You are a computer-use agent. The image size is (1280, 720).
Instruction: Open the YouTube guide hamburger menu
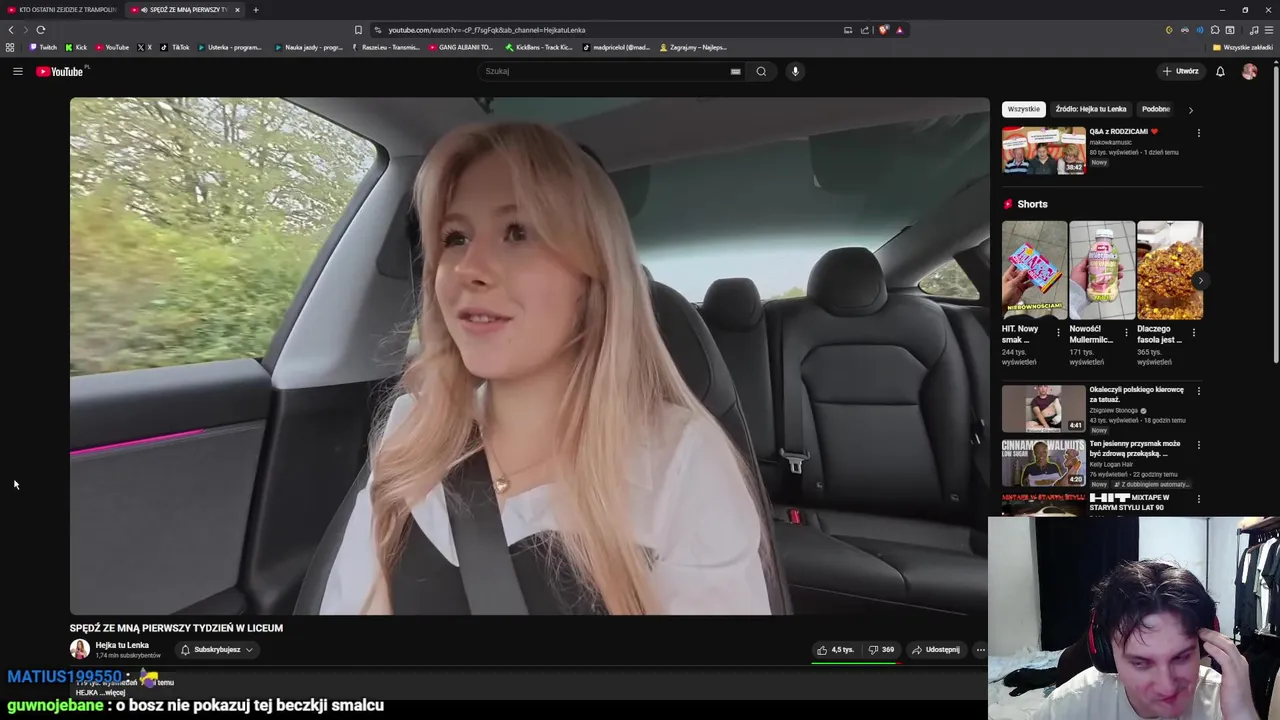pos(17,71)
